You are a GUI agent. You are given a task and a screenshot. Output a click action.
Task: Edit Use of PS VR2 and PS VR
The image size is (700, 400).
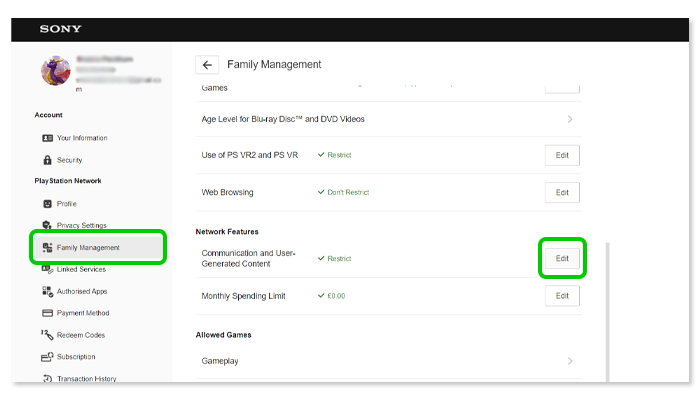(562, 155)
